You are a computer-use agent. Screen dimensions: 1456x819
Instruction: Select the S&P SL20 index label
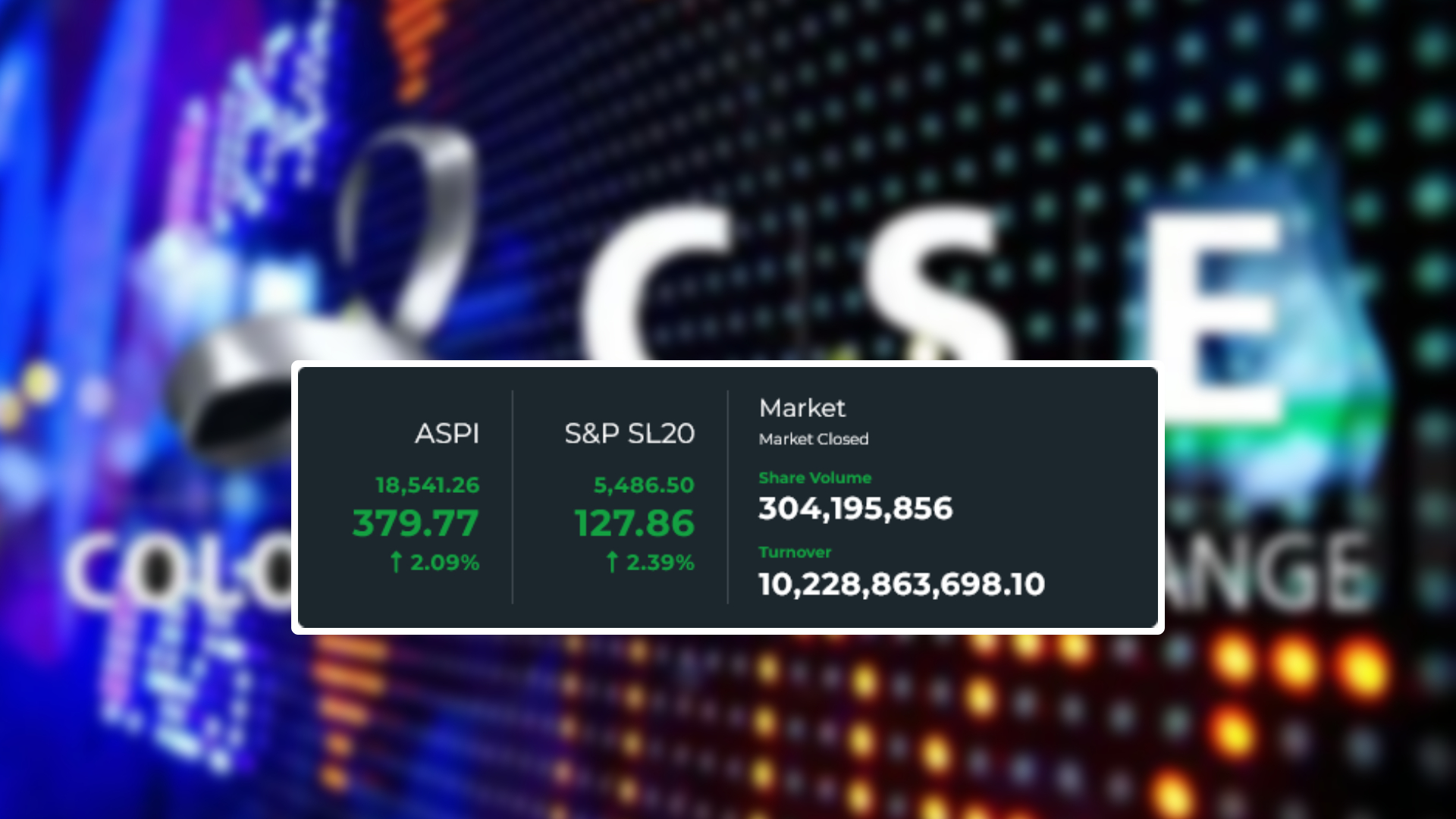tap(629, 434)
